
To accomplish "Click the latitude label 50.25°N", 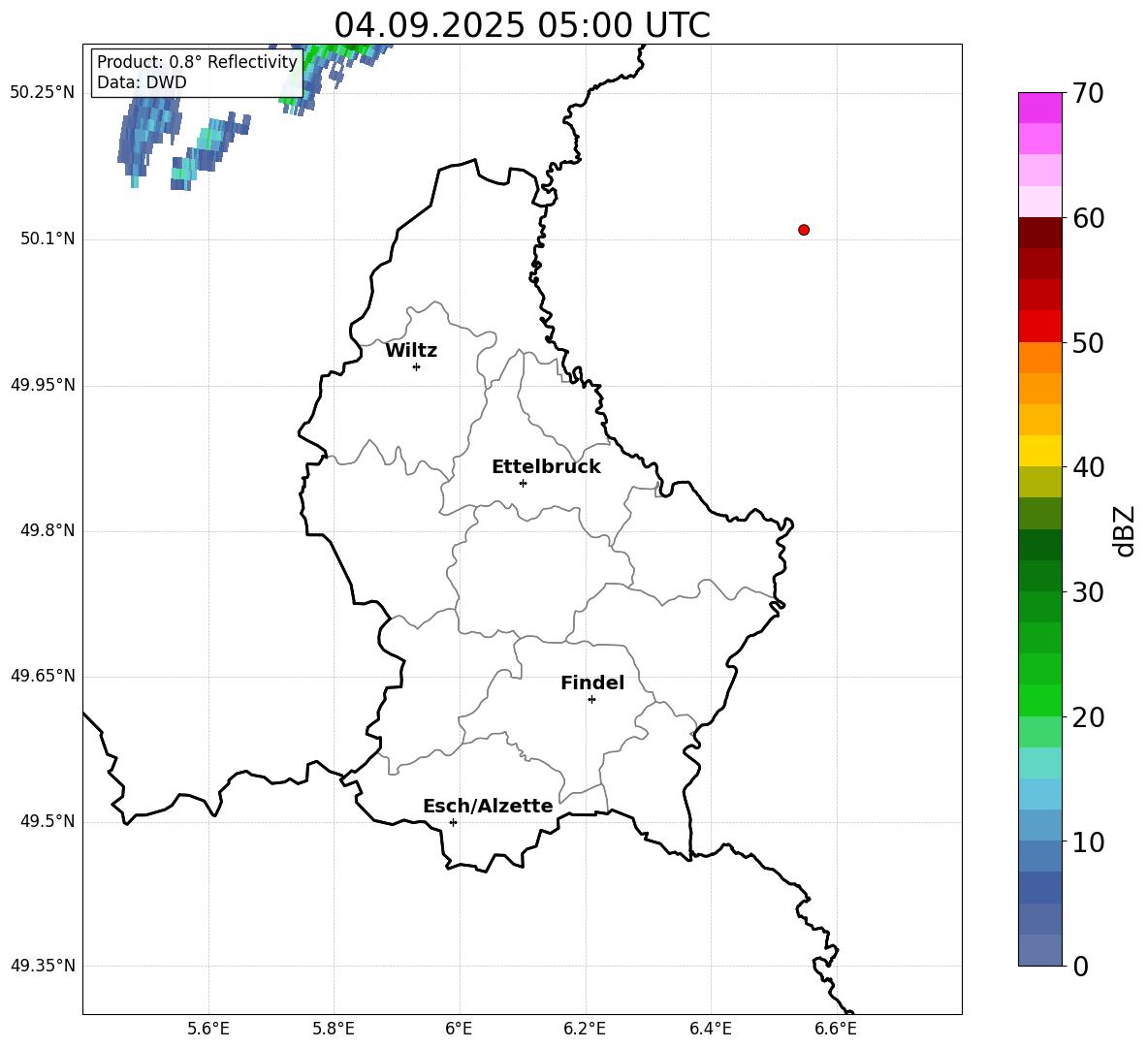I will pos(43,93).
